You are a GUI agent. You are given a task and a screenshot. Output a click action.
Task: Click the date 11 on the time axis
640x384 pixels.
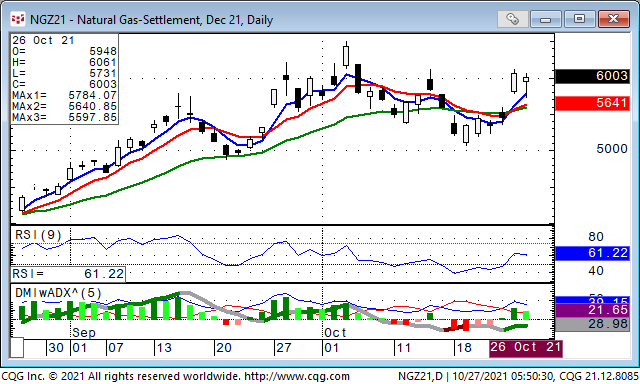point(403,348)
